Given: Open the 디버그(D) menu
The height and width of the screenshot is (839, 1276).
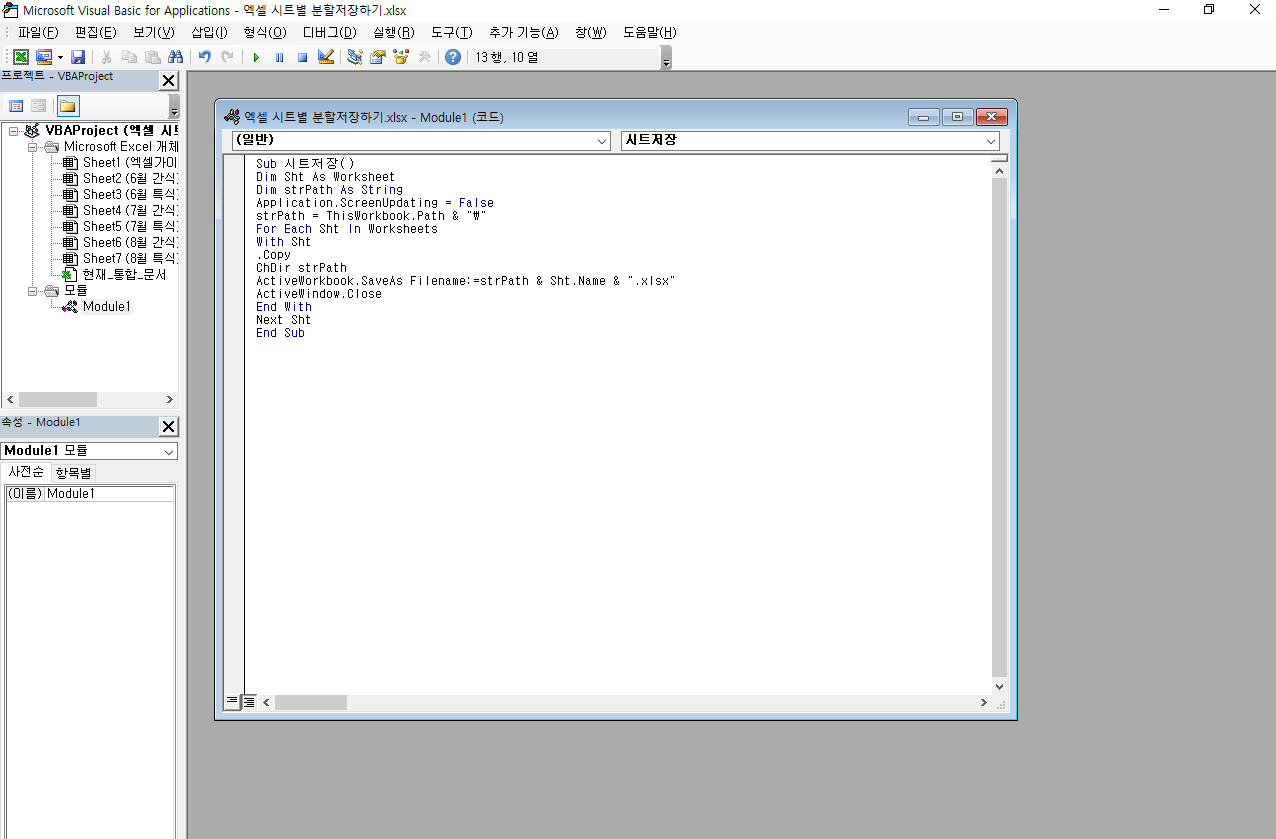Looking at the screenshot, I should click(330, 32).
